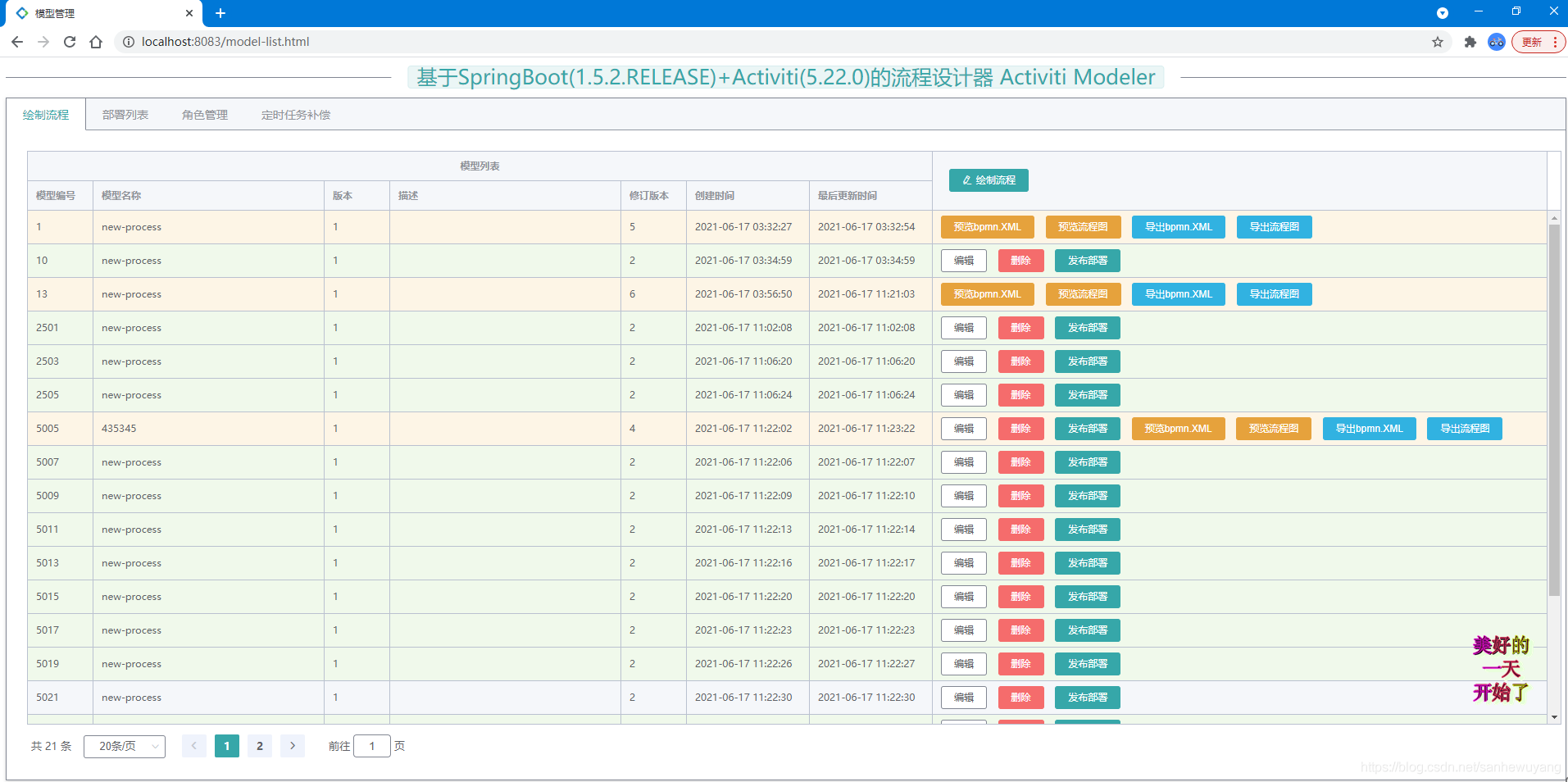The width and height of the screenshot is (1568, 782).
Task: Delete model 5005
Action: (1020, 429)
